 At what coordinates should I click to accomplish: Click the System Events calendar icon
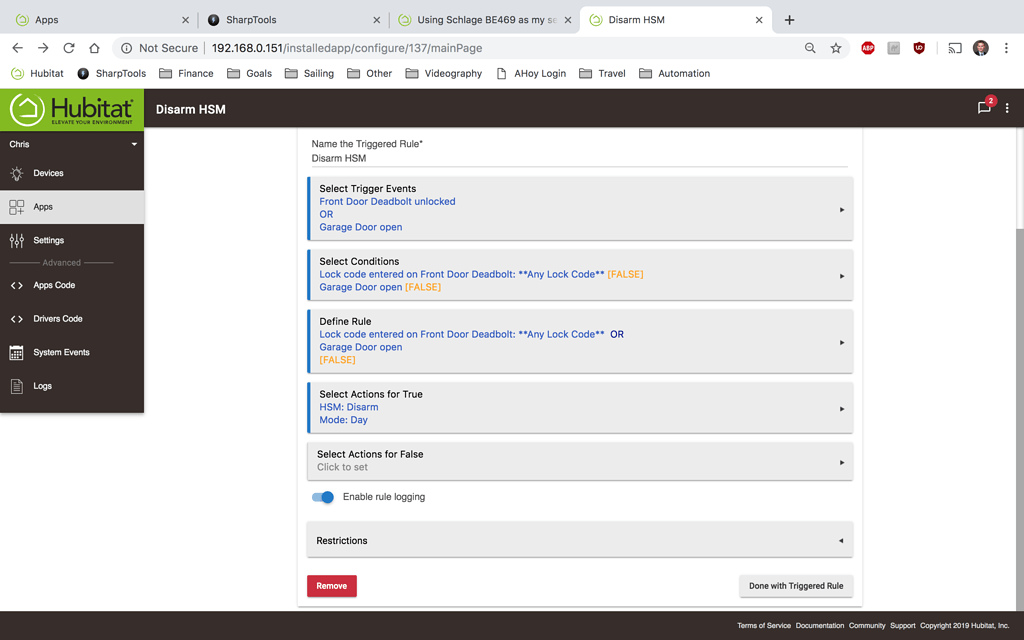click(x=16, y=352)
